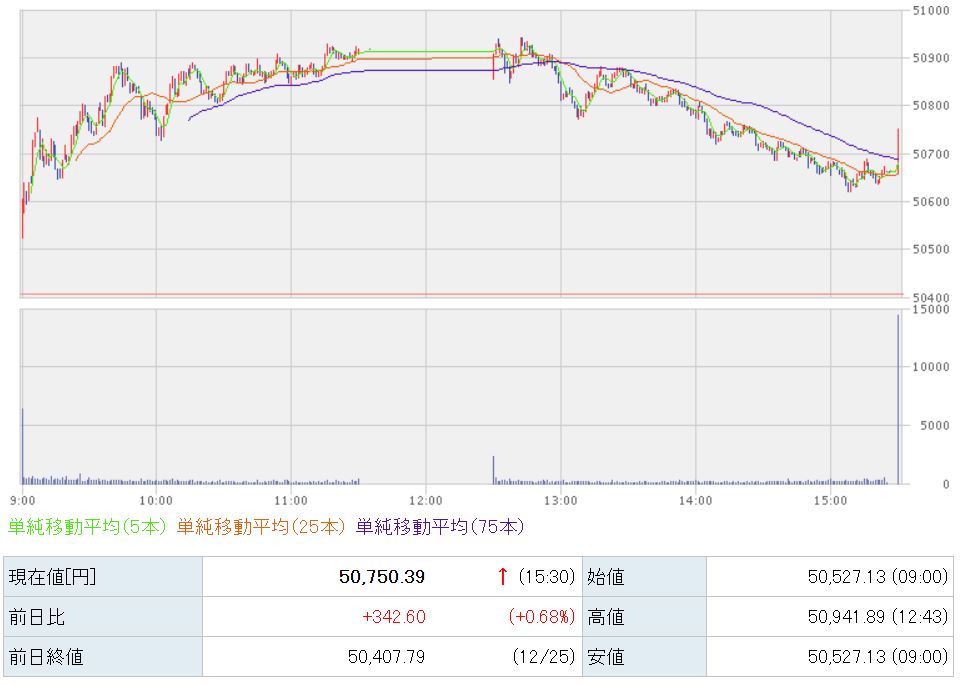Click the purple 単純移動平均(75本) legend label
Screen dimensions: 962x686
click(x=439, y=526)
